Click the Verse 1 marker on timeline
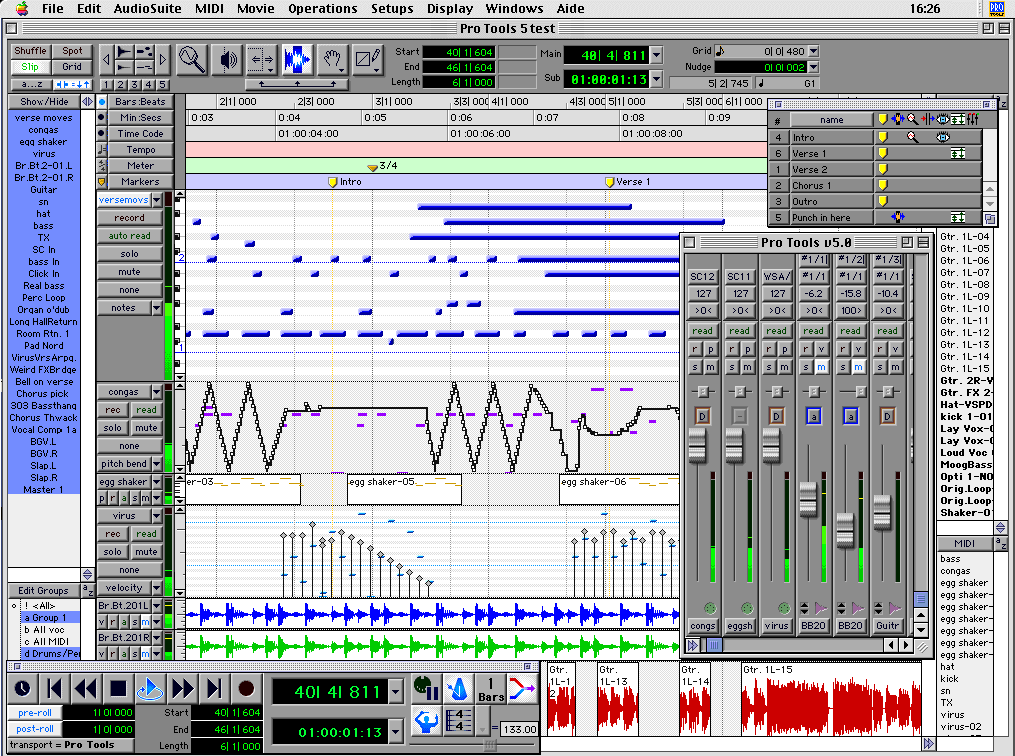Image resolution: width=1015 pixels, height=756 pixels. pos(610,182)
